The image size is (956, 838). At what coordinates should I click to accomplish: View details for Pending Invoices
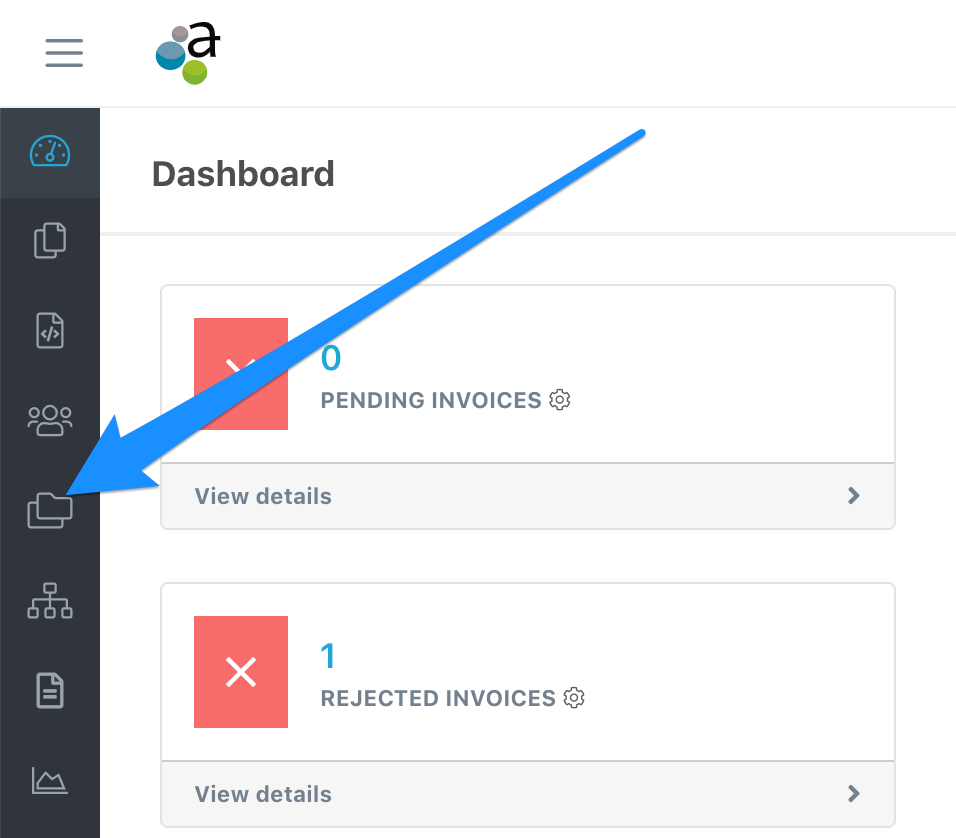pos(263,496)
